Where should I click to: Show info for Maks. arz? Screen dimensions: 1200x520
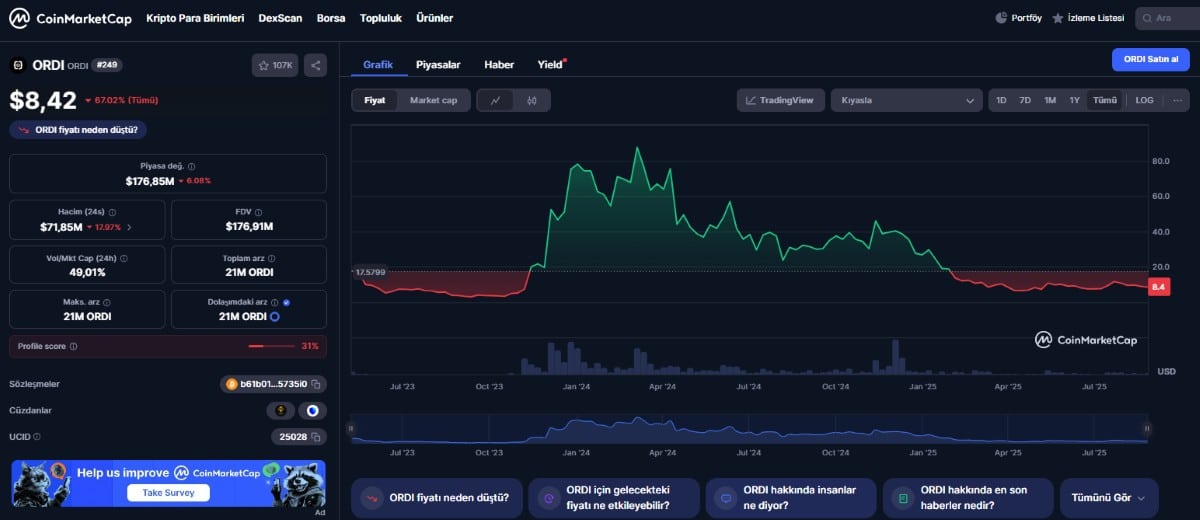click(107, 301)
